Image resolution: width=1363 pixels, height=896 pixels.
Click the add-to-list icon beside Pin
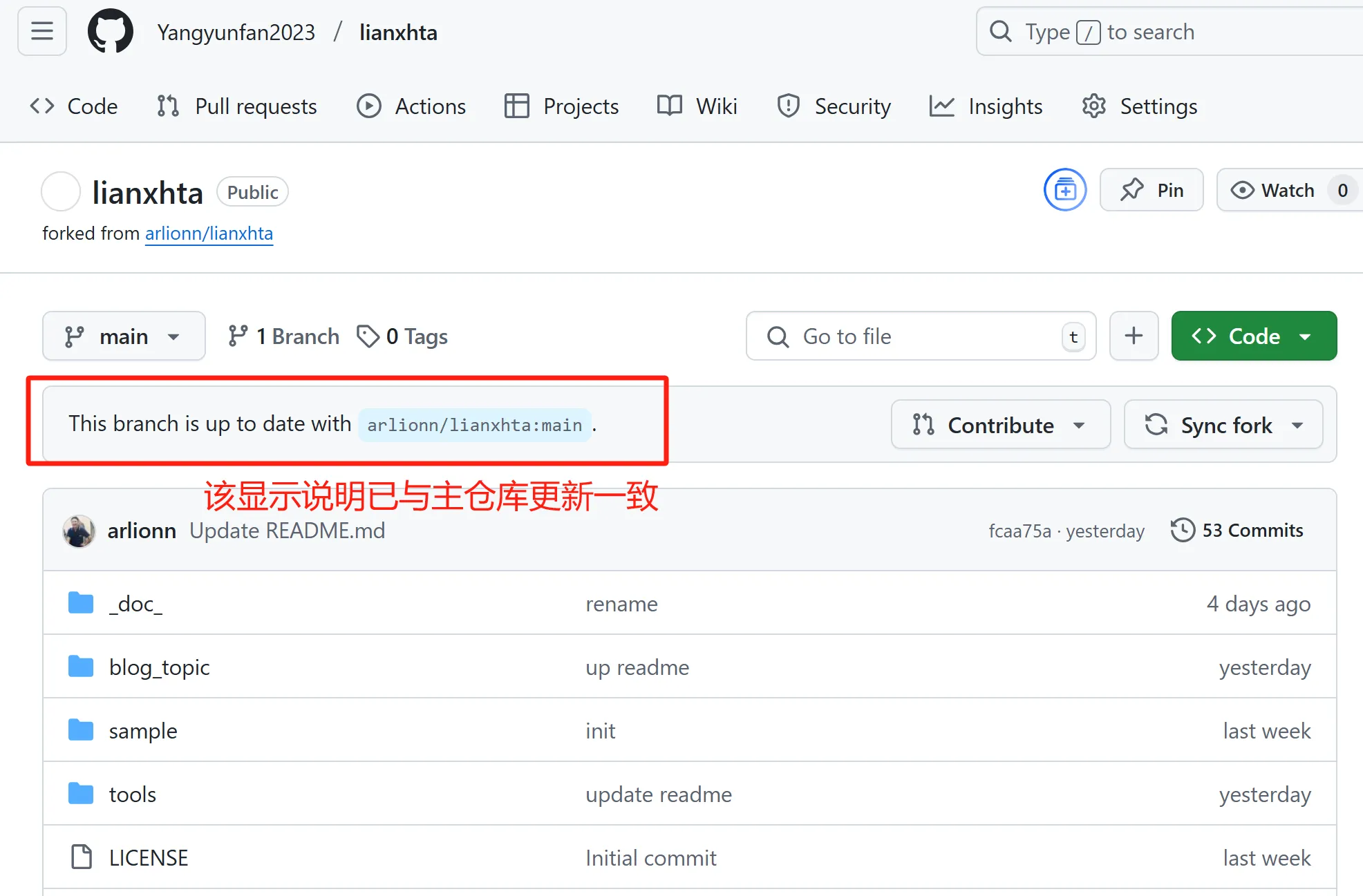[1064, 190]
